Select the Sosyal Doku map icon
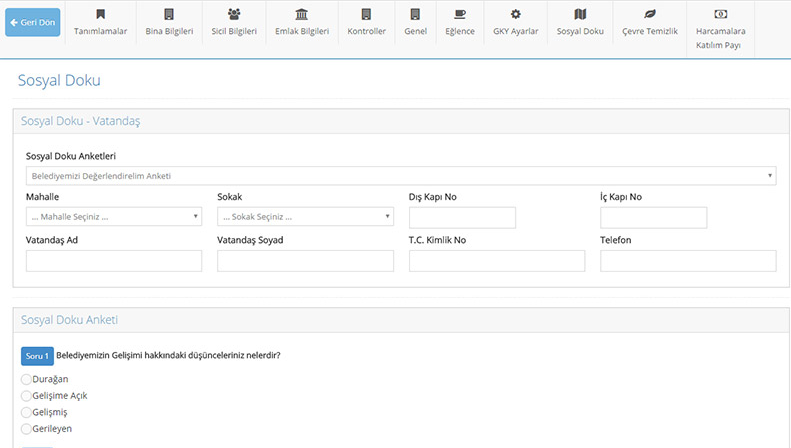The width and height of the screenshot is (791, 448). coord(580,14)
